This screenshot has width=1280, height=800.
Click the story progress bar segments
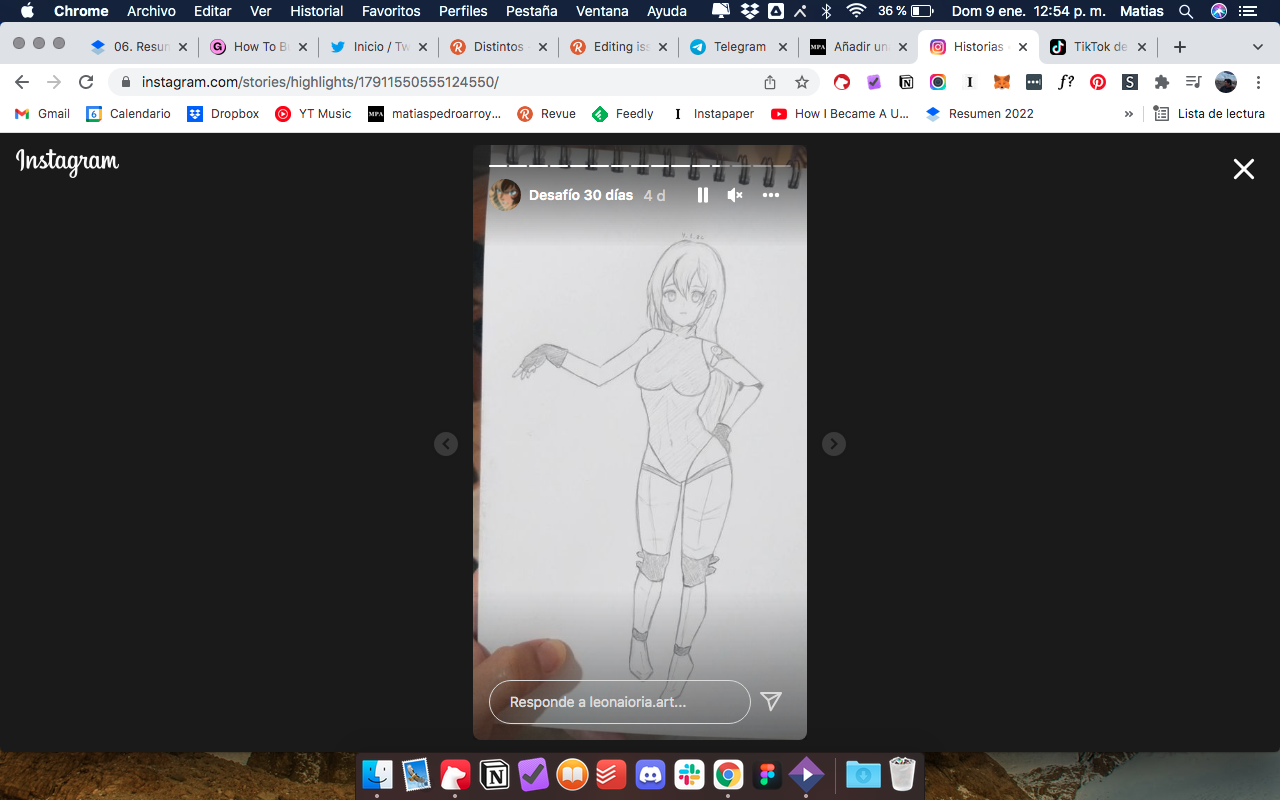[x=640, y=164]
